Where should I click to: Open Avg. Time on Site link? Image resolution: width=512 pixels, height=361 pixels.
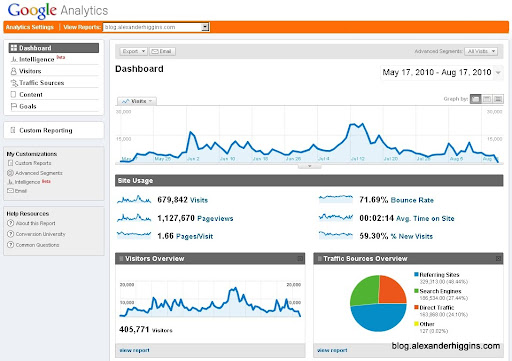point(425,219)
